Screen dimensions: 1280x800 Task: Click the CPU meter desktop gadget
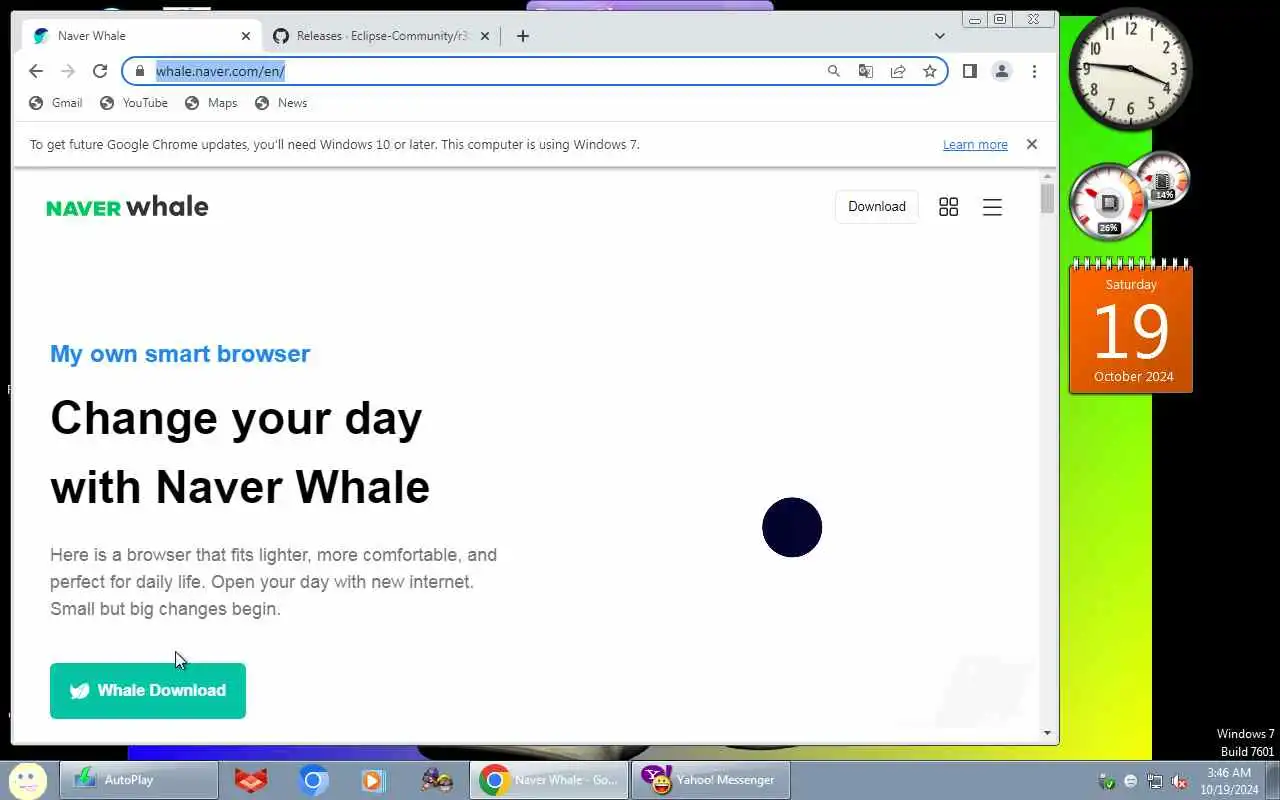point(1108,202)
